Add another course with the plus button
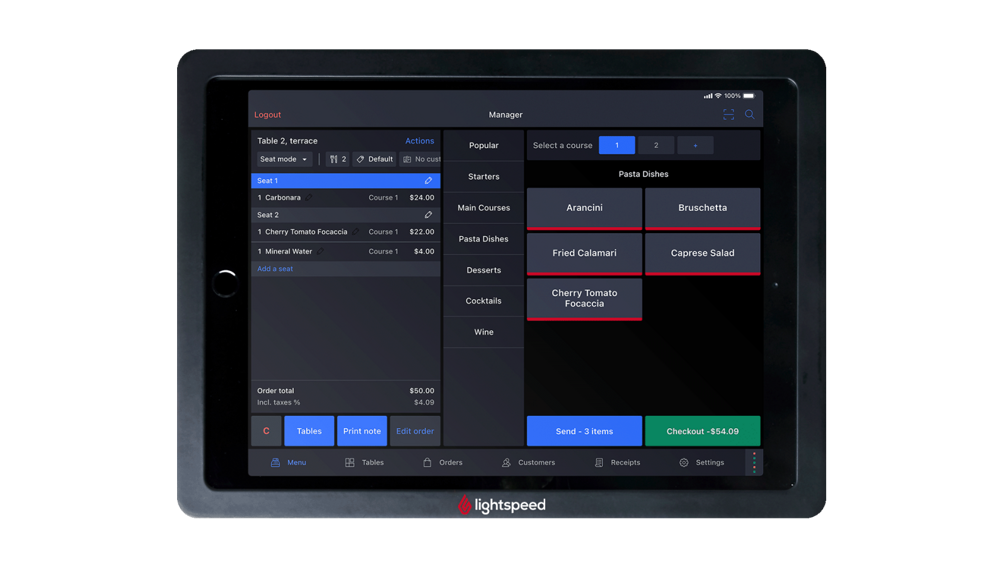 [695, 145]
